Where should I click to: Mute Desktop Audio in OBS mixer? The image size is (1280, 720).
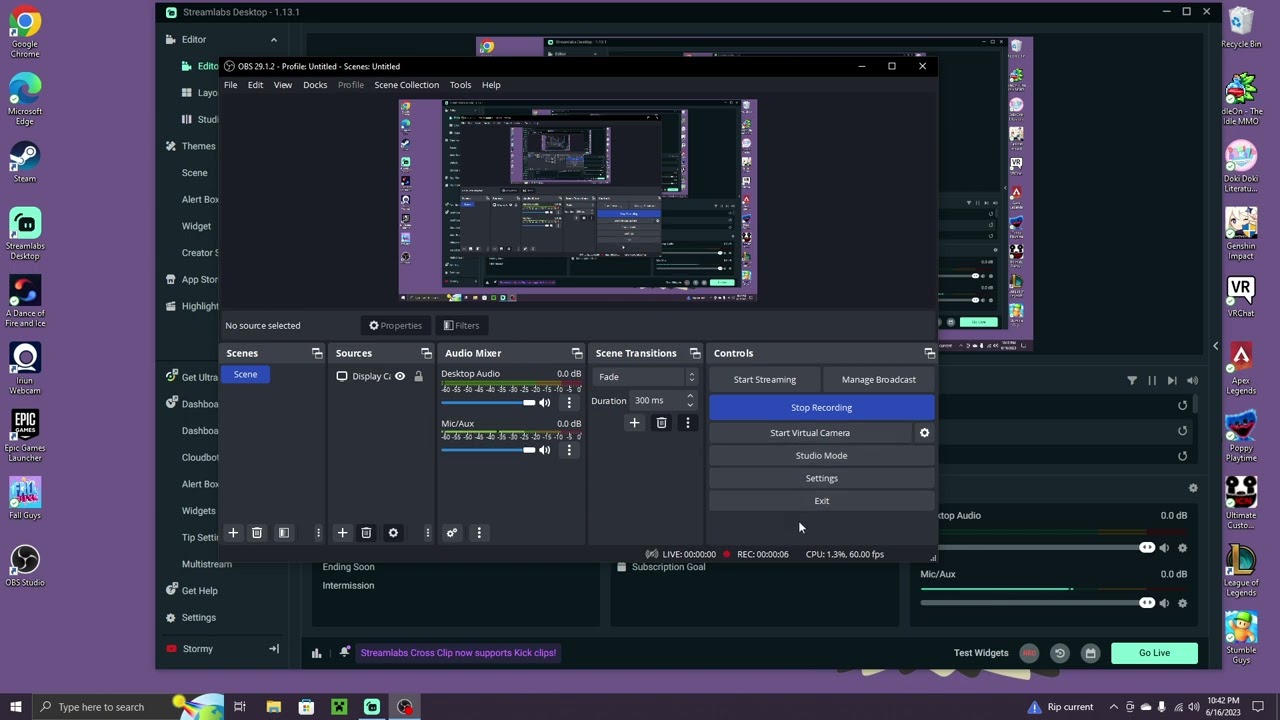pyautogui.click(x=545, y=403)
